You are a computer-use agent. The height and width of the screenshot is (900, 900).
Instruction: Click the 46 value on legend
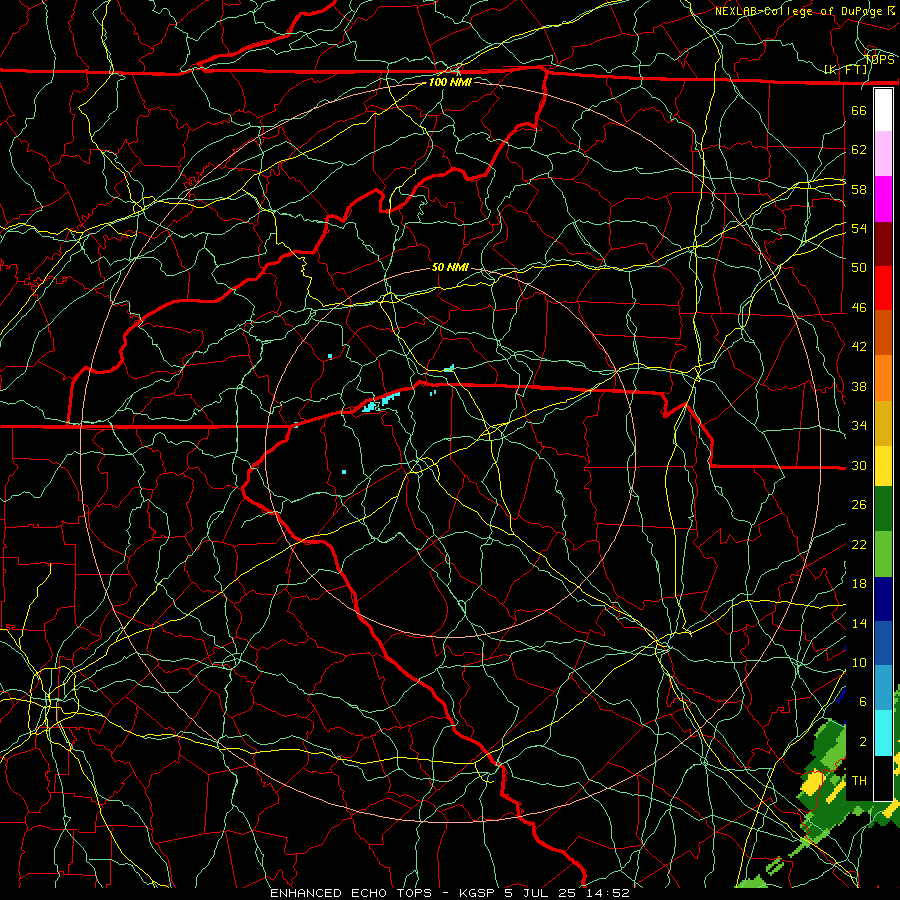coord(859,308)
